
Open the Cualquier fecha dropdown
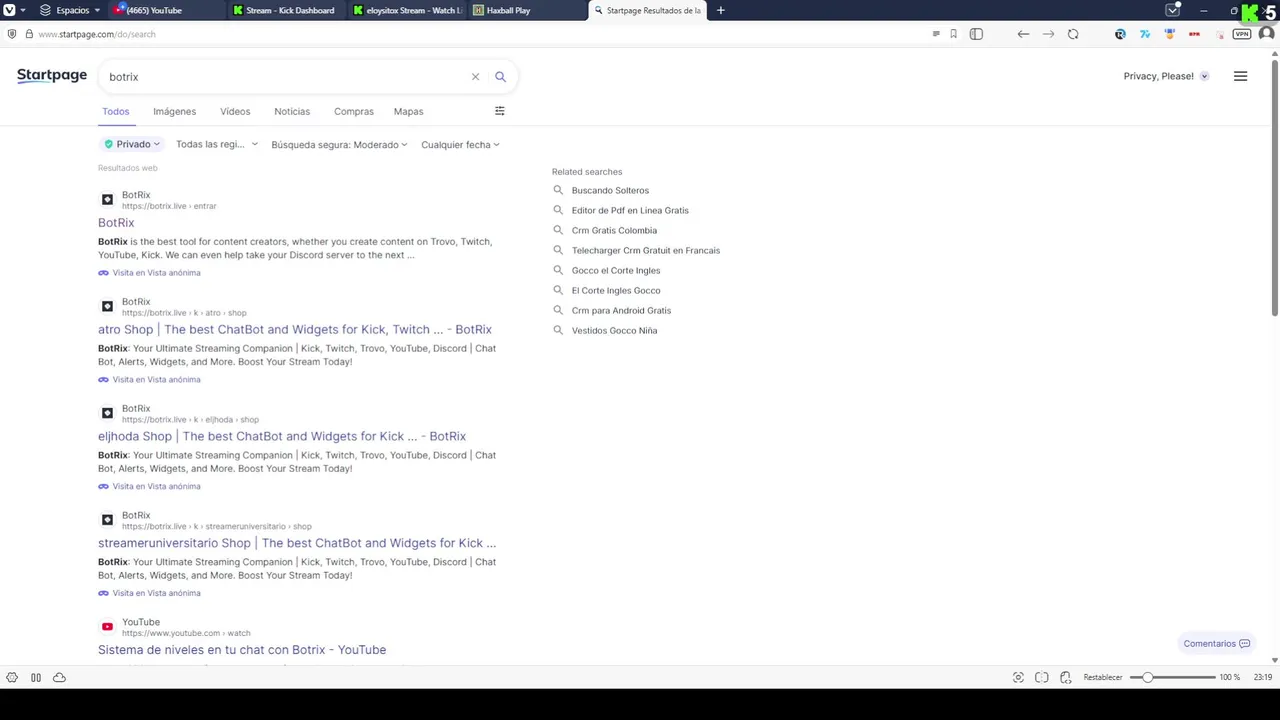coord(460,144)
